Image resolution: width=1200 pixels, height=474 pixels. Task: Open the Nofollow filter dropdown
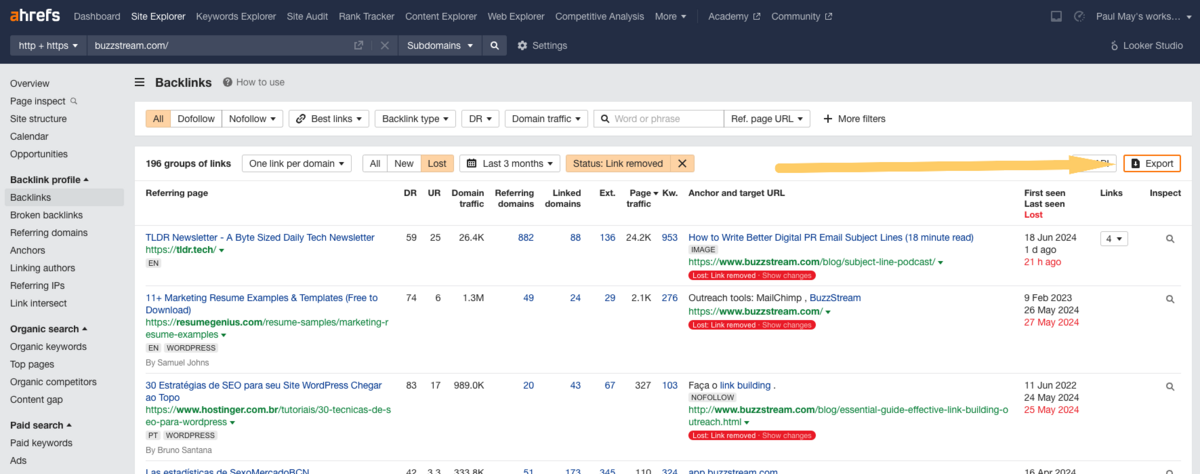coord(252,119)
